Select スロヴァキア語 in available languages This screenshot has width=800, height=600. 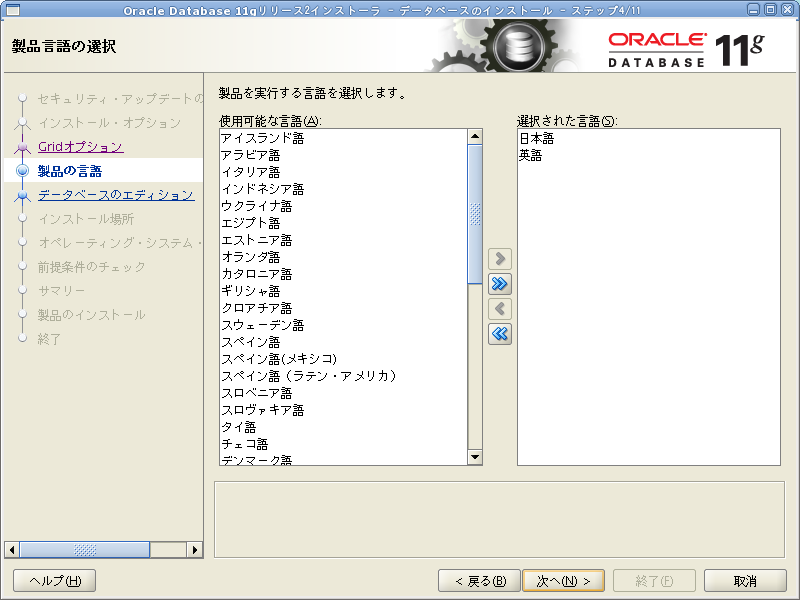(343, 410)
